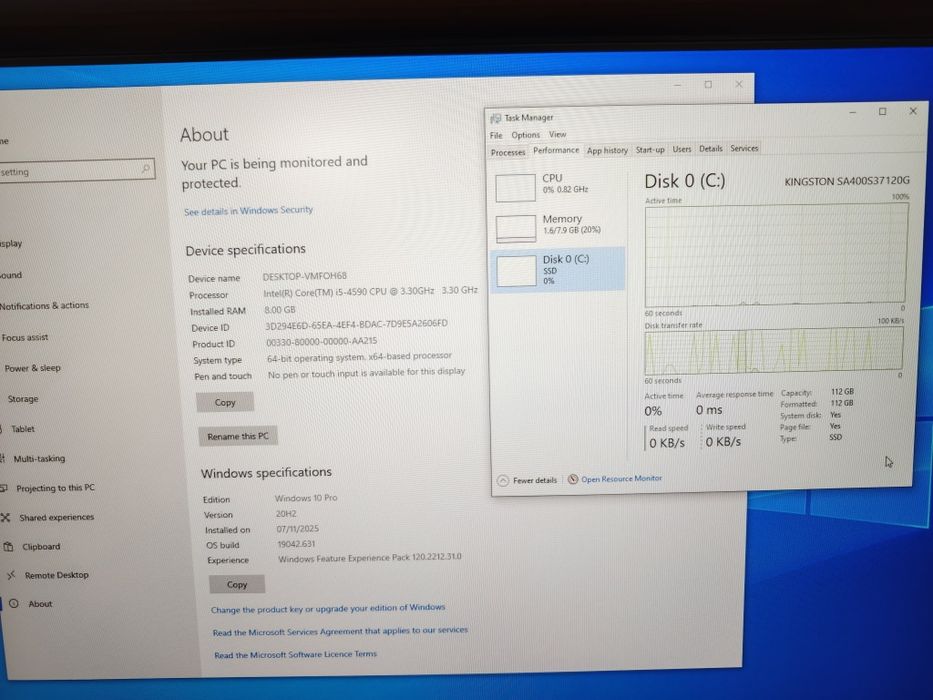Minimize the Task Manager window
This screenshot has height=700, width=933.
852,112
